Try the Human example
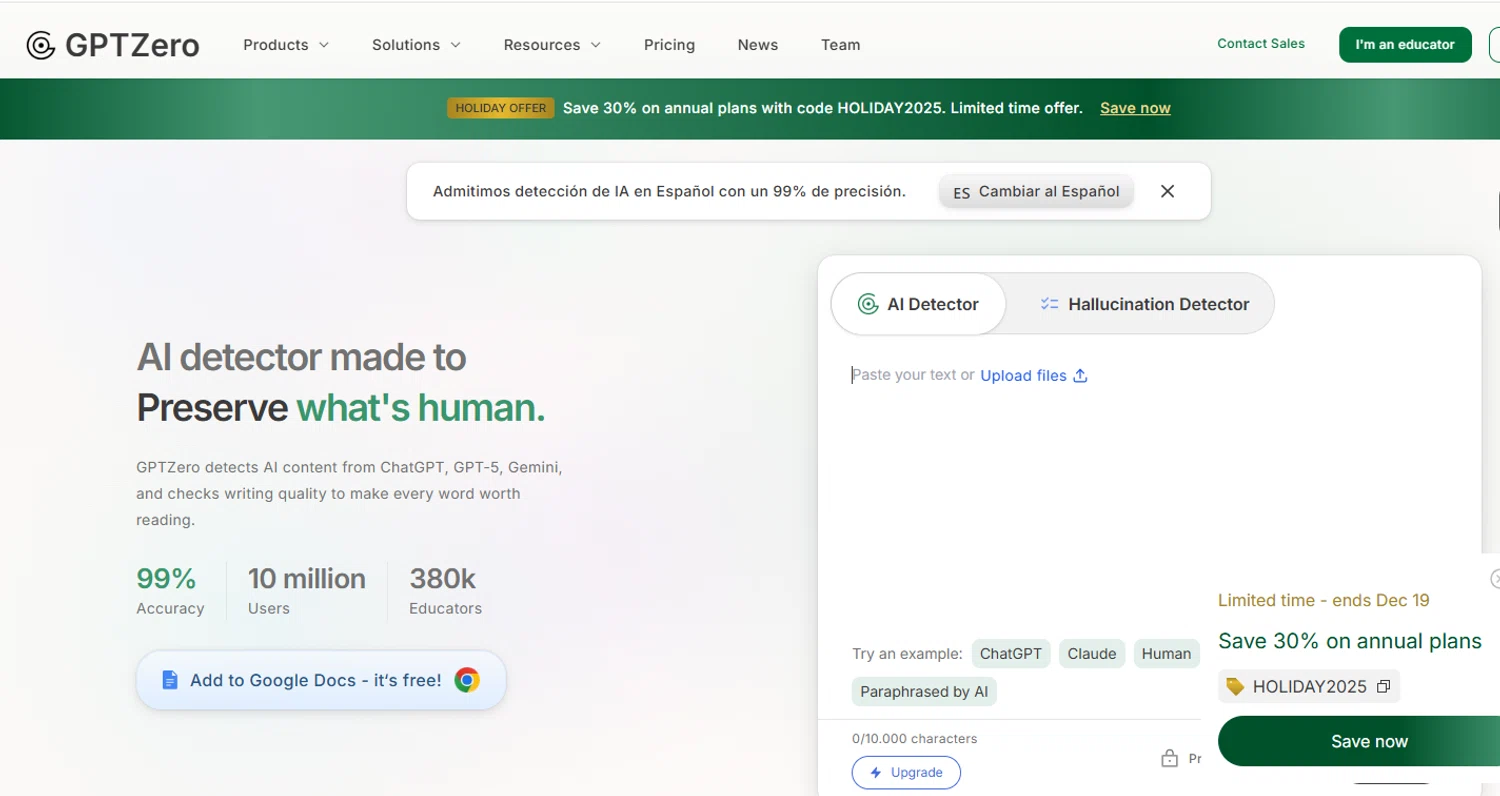 coord(1166,654)
